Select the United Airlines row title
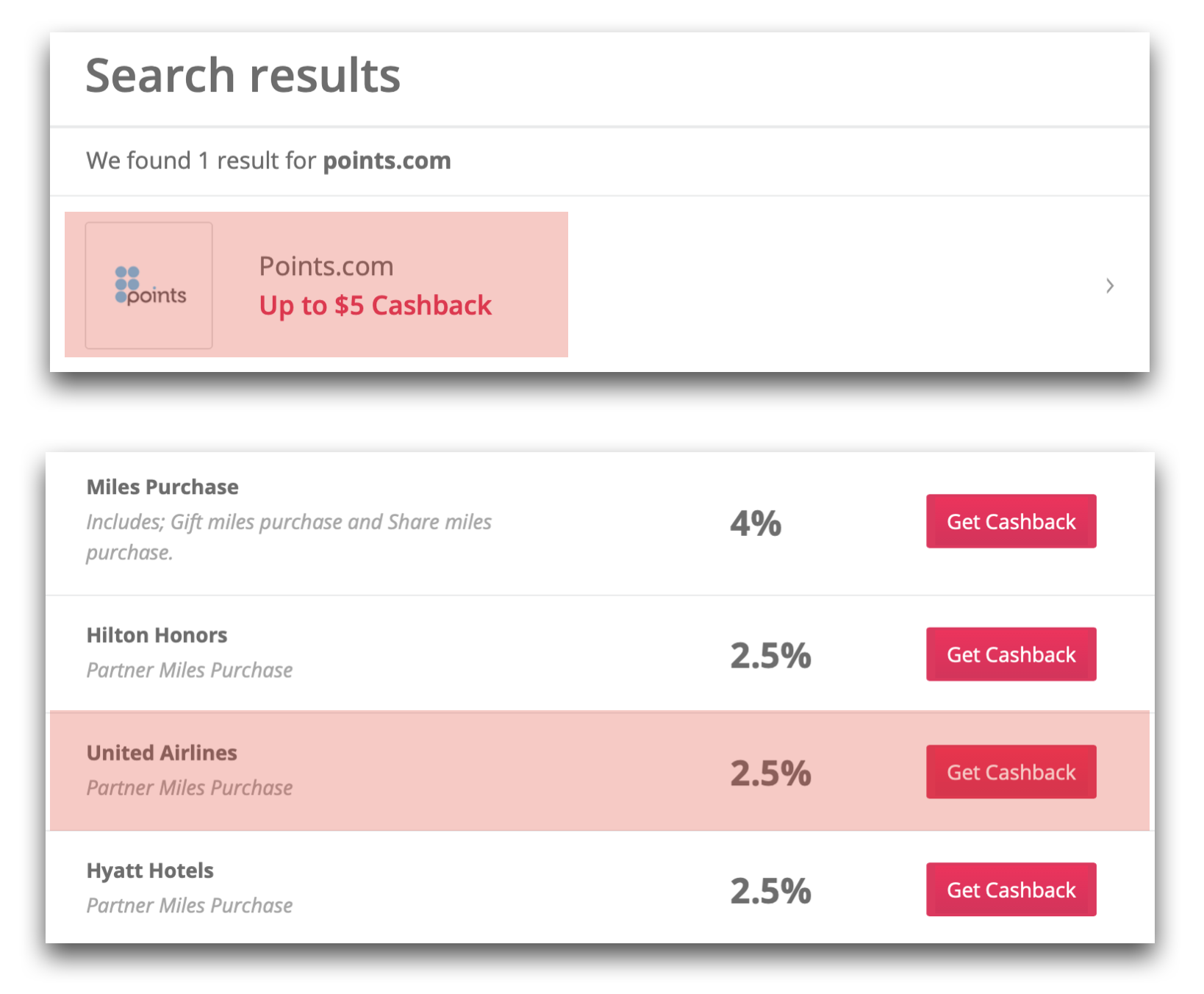This screenshot has height=994, width=1204. [x=162, y=753]
